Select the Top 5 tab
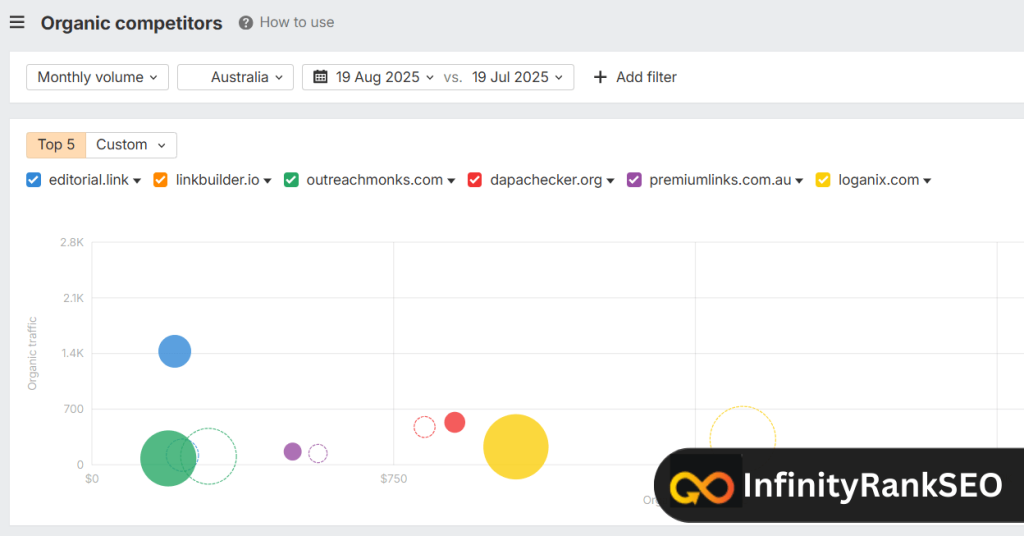Screen dimensions: 1024x536 point(56,145)
